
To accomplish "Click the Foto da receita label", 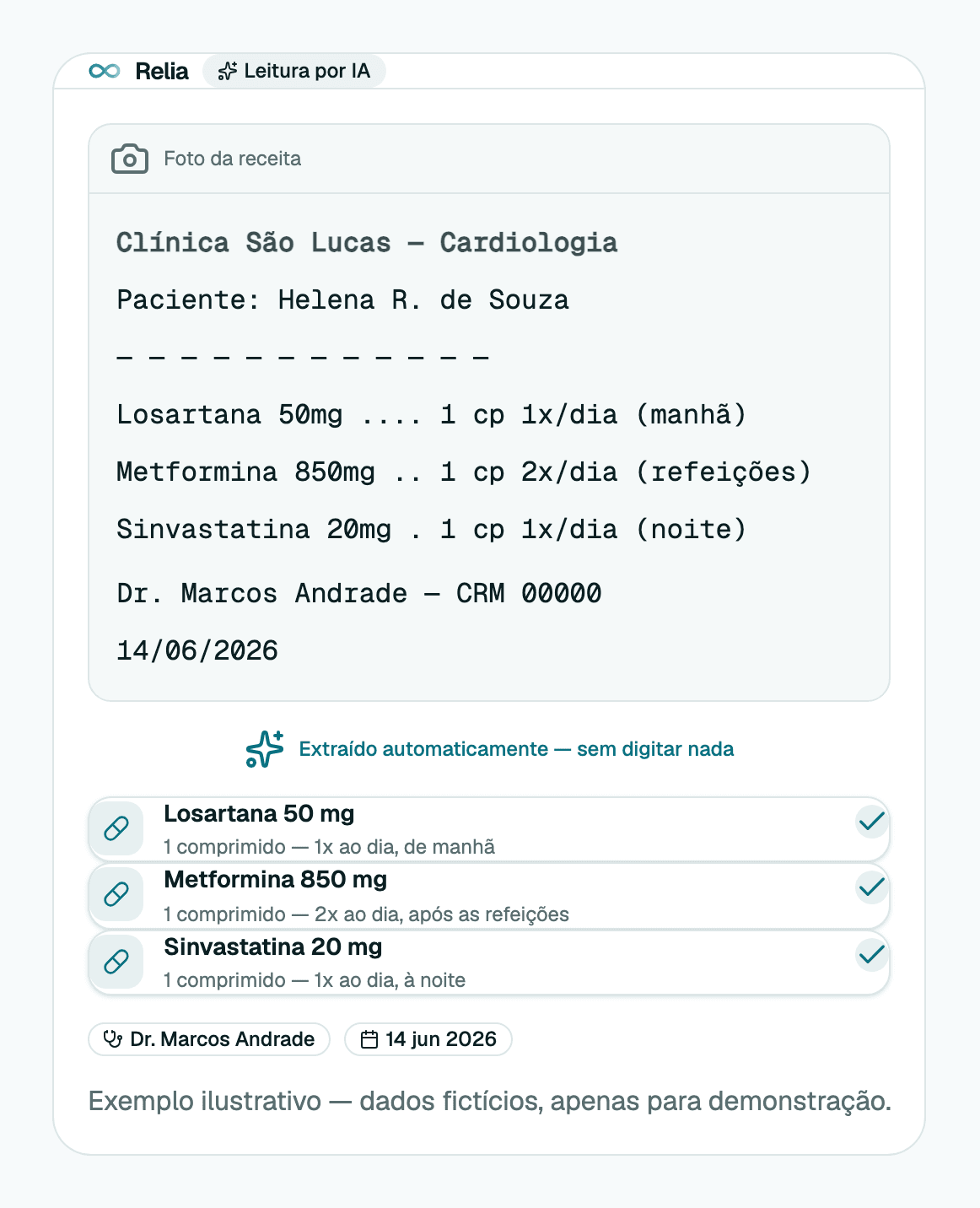I will coord(232,159).
